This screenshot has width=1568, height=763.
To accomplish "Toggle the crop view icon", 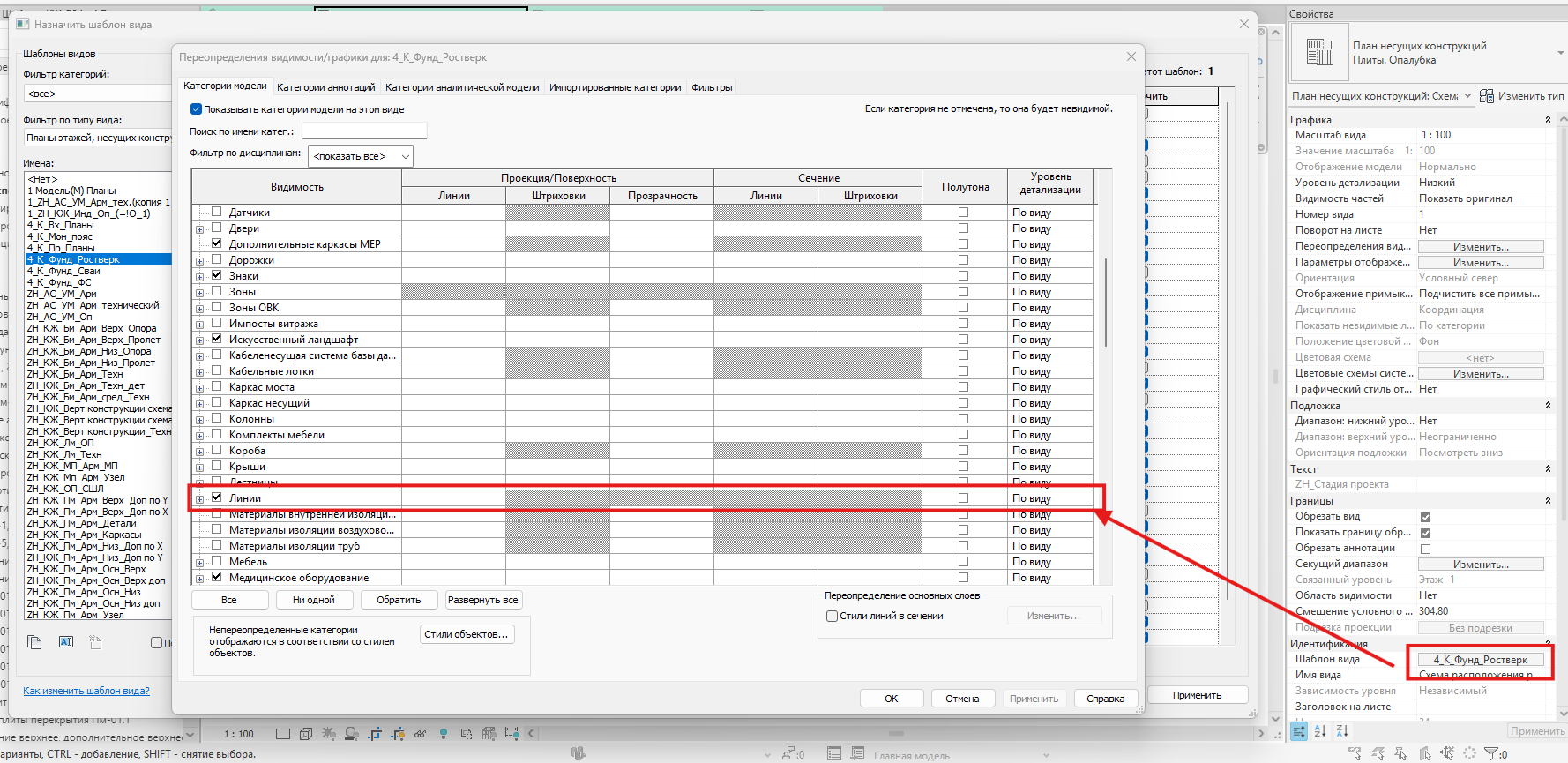I will tap(375, 734).
